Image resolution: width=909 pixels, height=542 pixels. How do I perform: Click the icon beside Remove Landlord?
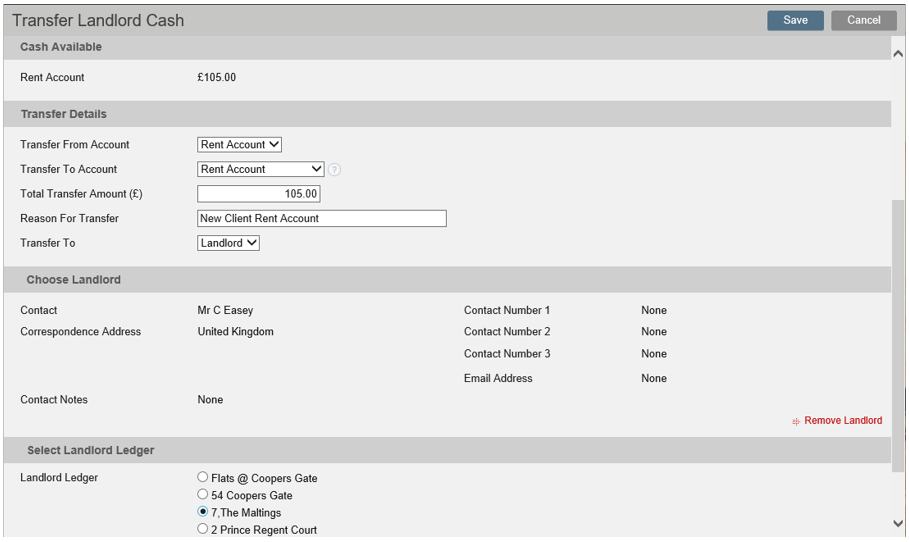(x=796, y=421)
